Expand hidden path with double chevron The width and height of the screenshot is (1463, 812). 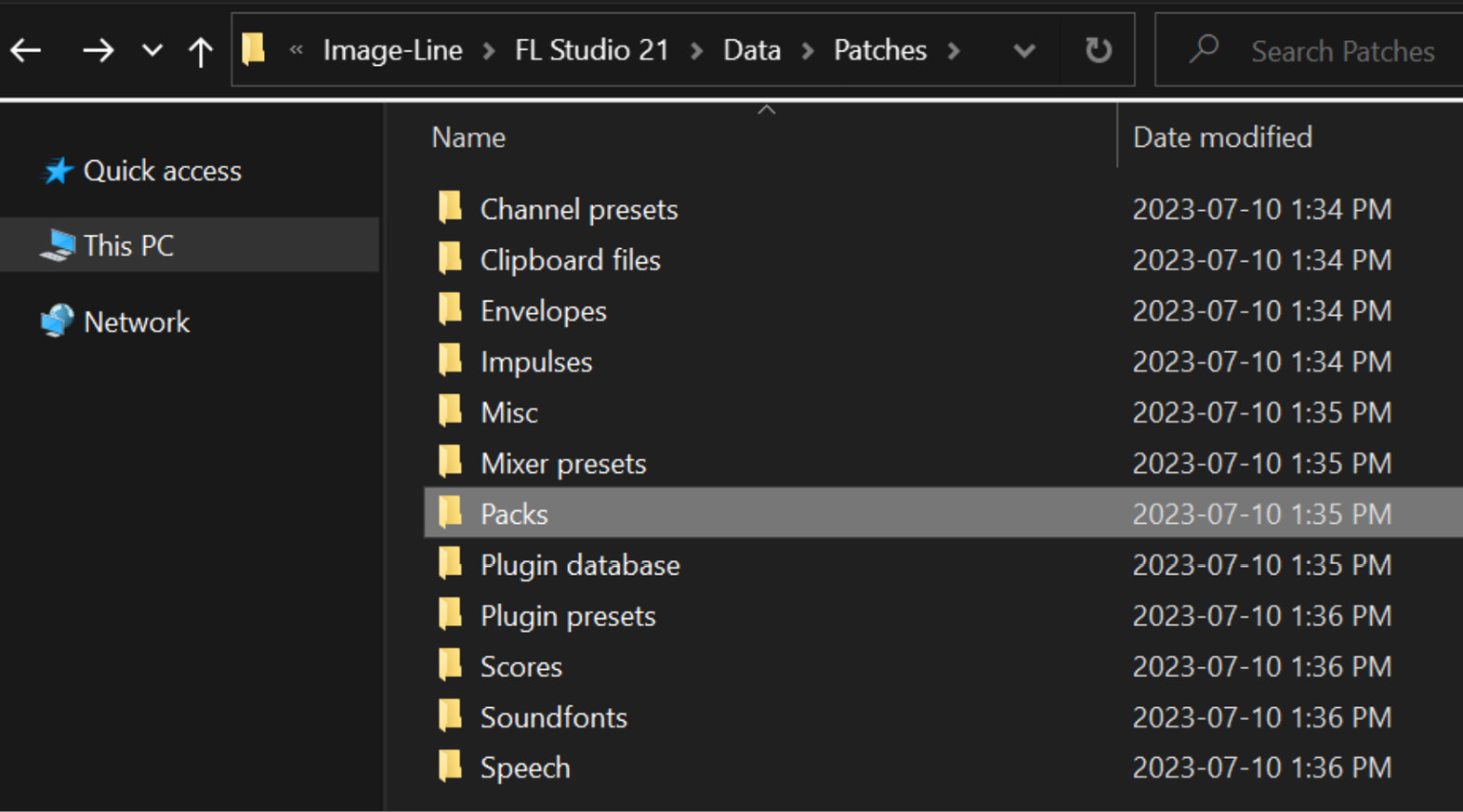point(297,50)
